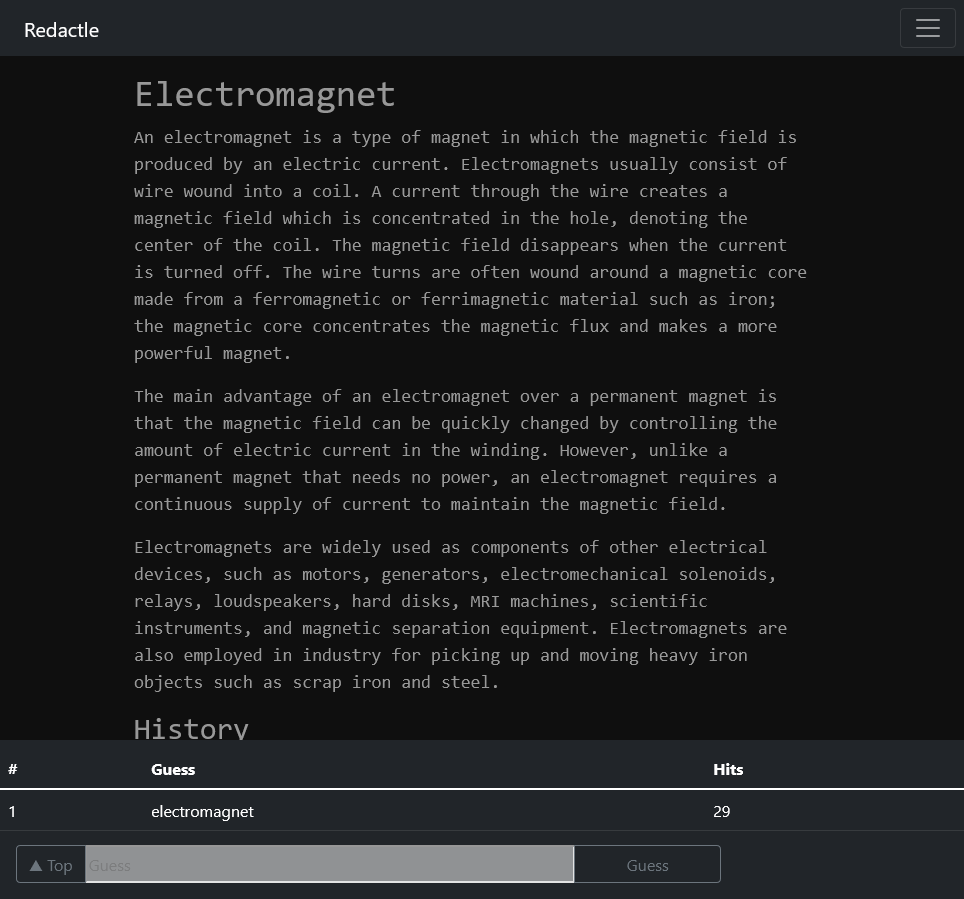This screenshot has height=899, width=964.
Task: Click the hits count 29
Action: click(x=721, y=811)
